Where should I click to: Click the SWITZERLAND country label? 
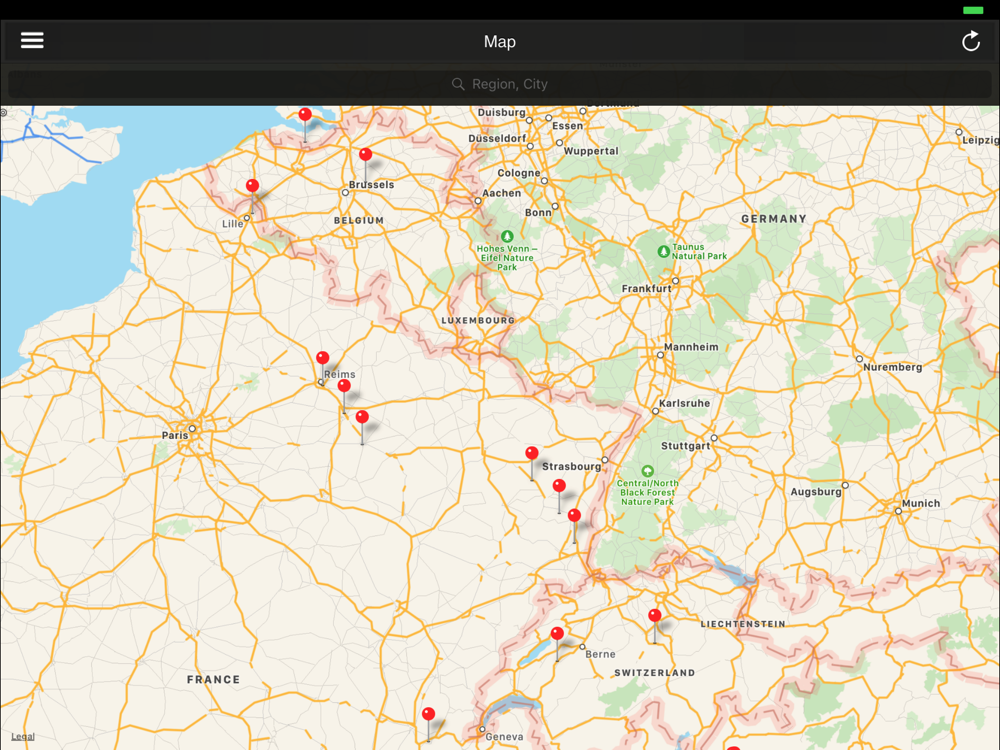click(655, 673)
